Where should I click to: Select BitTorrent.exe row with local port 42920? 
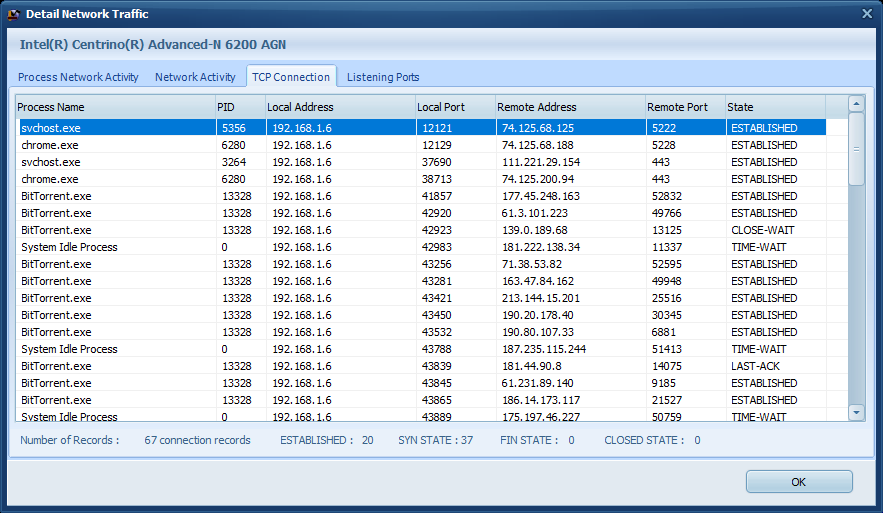[422, 213]
